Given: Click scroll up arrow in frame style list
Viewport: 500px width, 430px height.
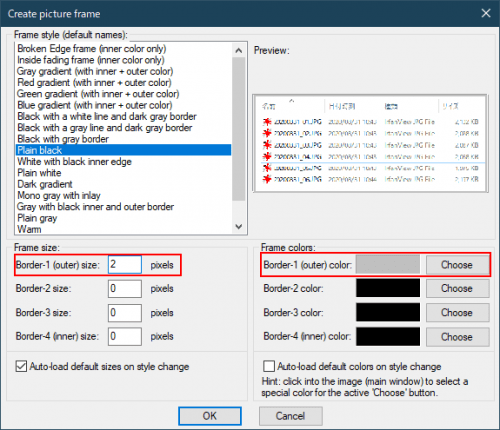Looking at the screenshot, I should point(239,50).
